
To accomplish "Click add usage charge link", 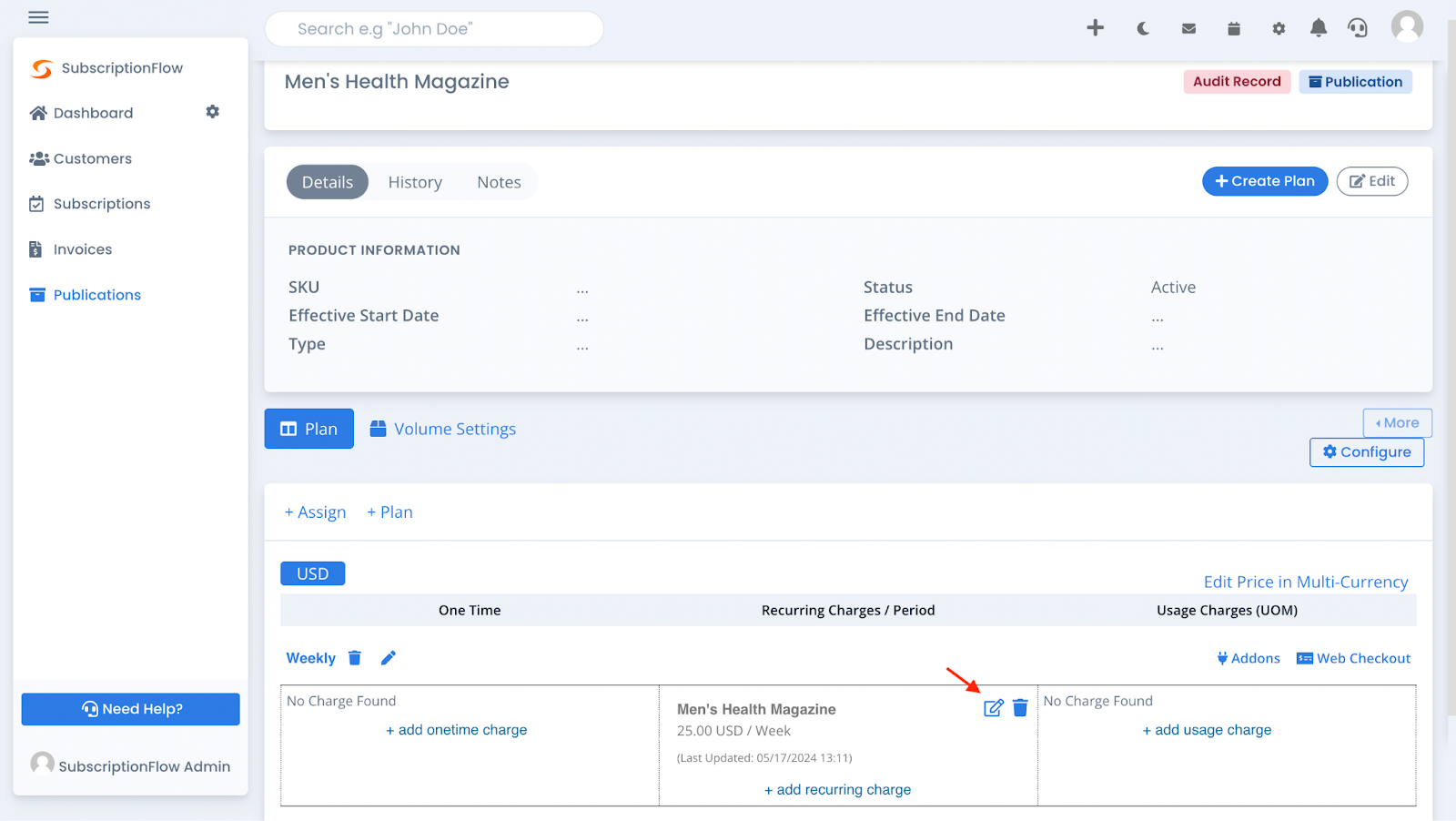I will coord(1208,730).
